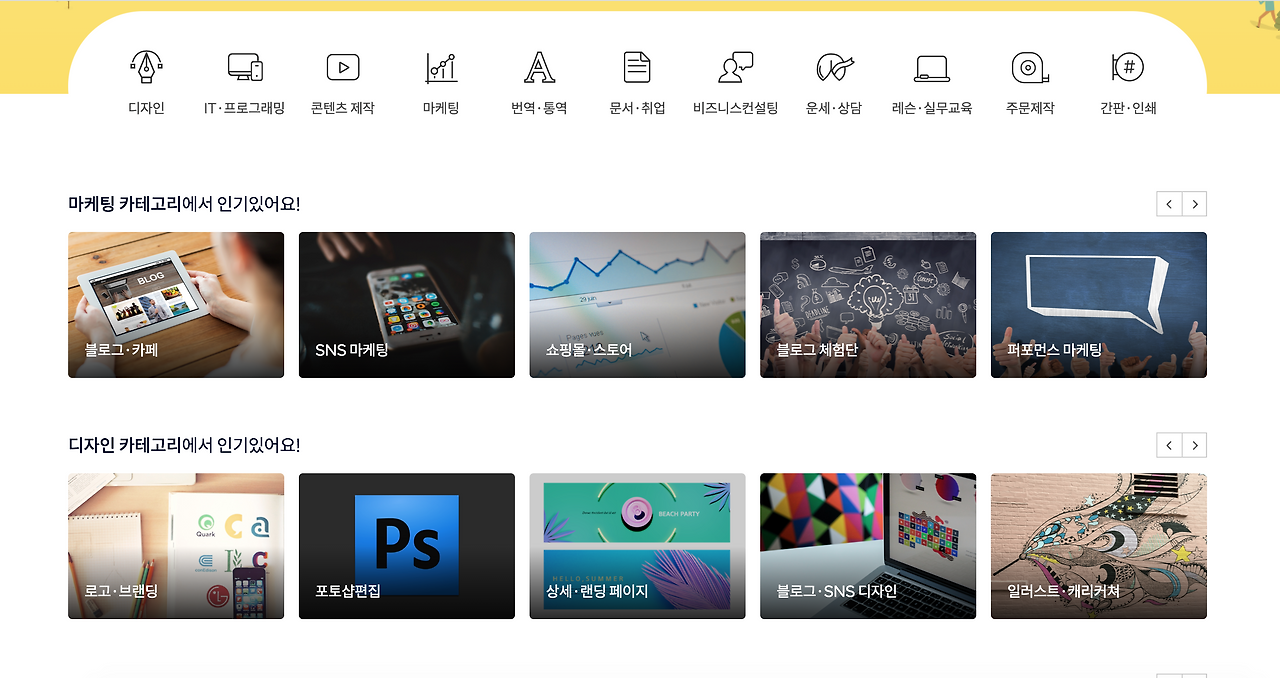
Task: Click the 디자인 category label
Action: 146,108
